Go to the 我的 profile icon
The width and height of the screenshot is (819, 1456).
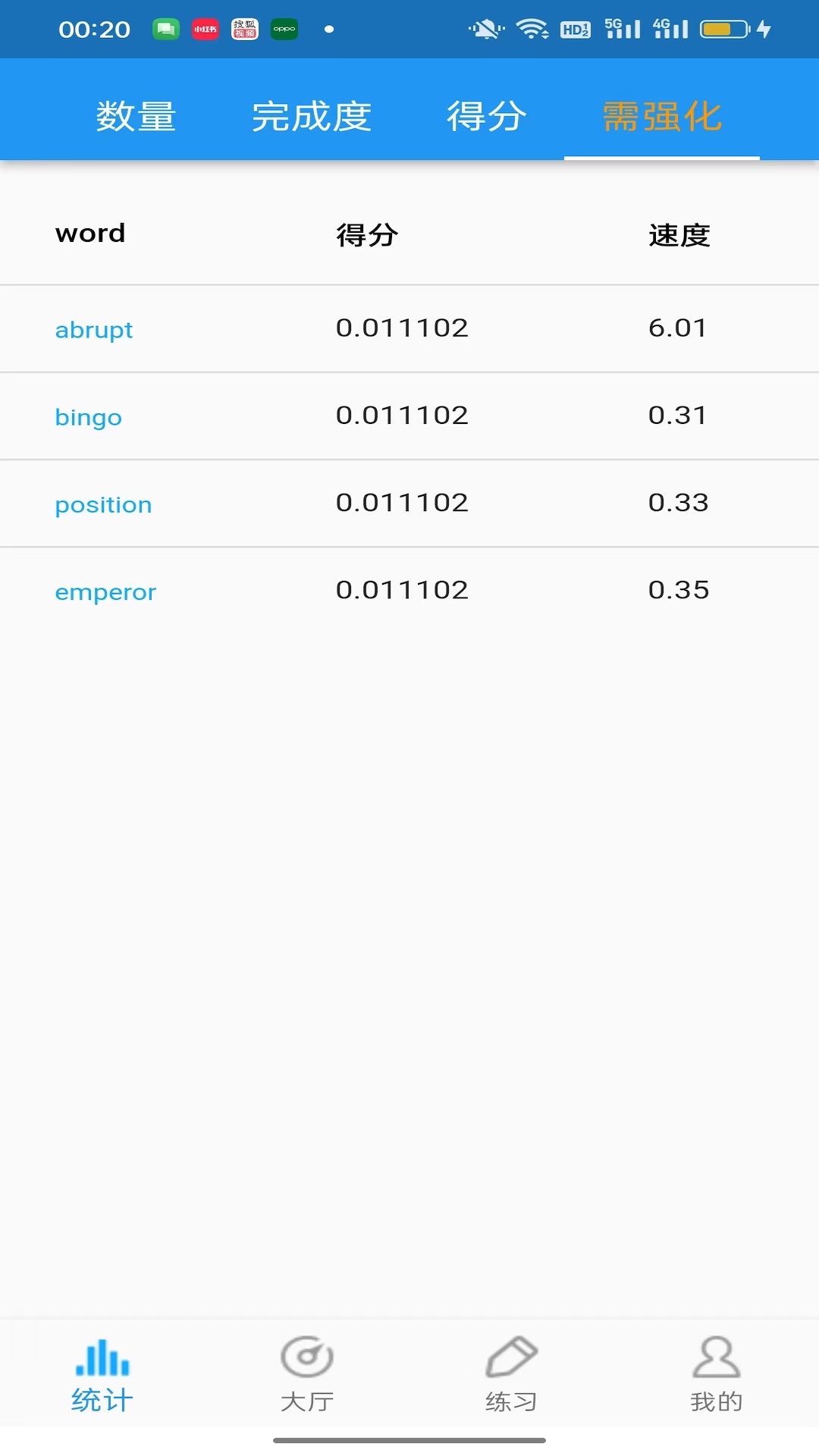[x=716, y=1357]
